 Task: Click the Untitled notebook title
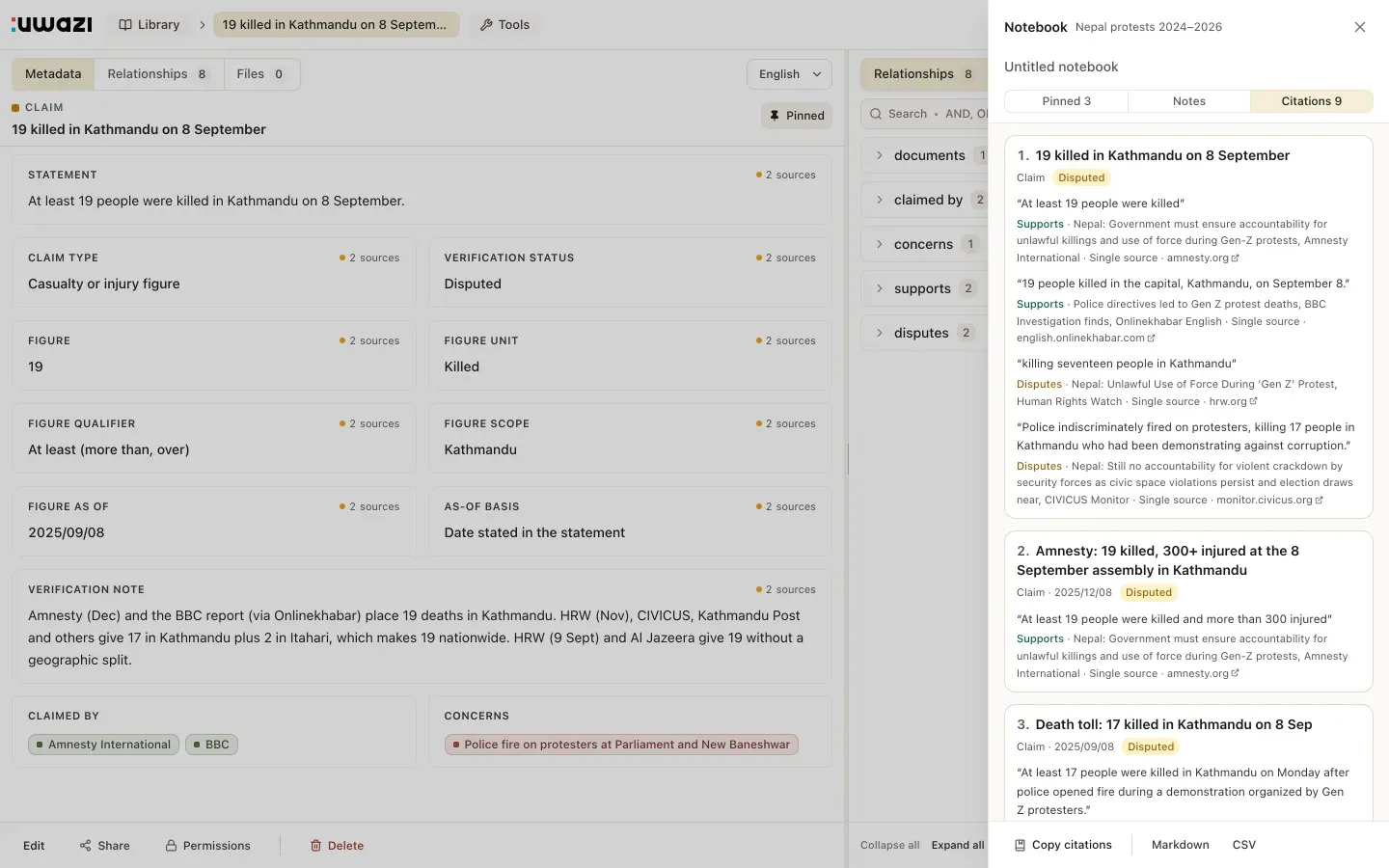coord(1061,67)
